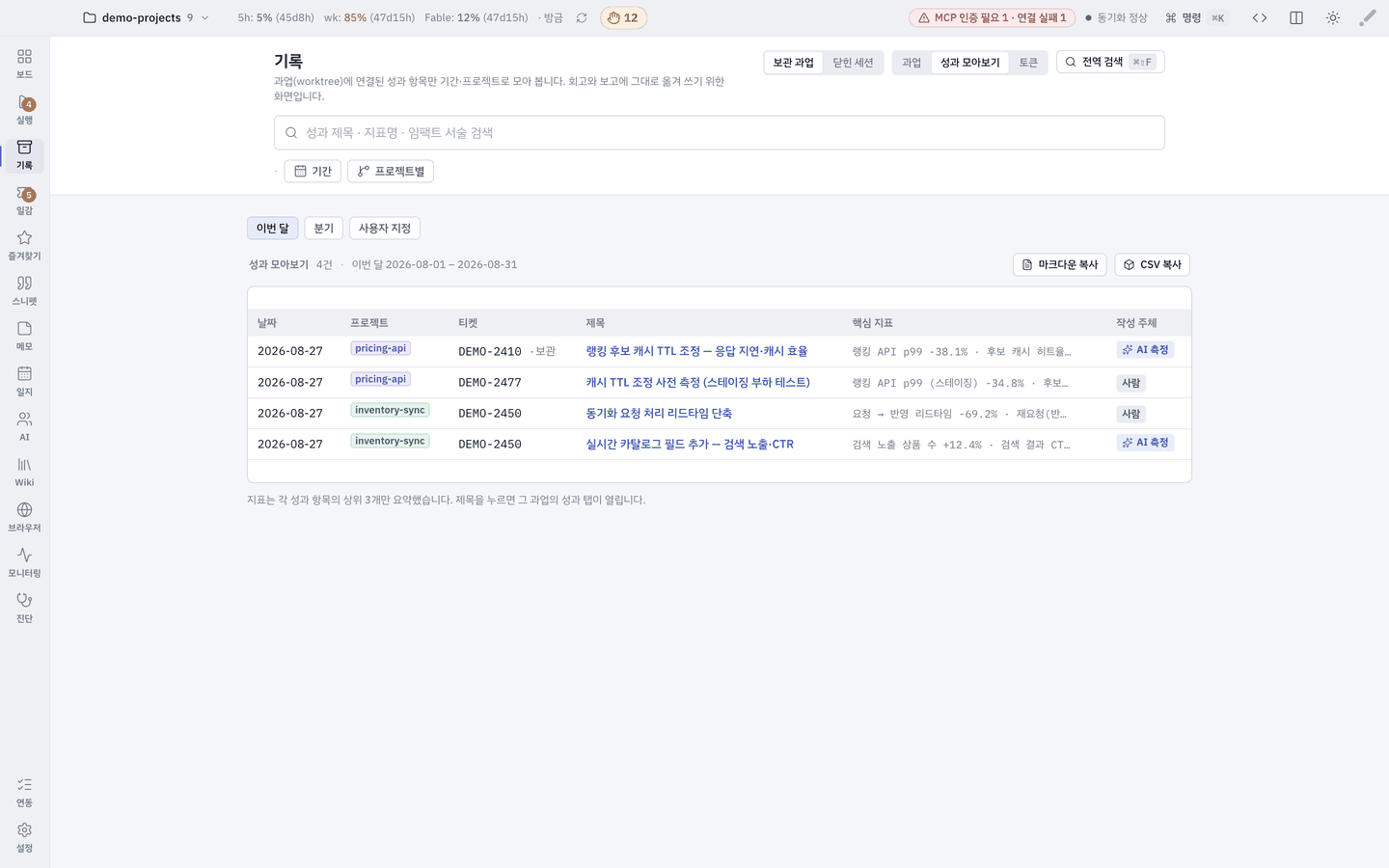Open 설정 gear icon in sidebar

coord(24,838)
